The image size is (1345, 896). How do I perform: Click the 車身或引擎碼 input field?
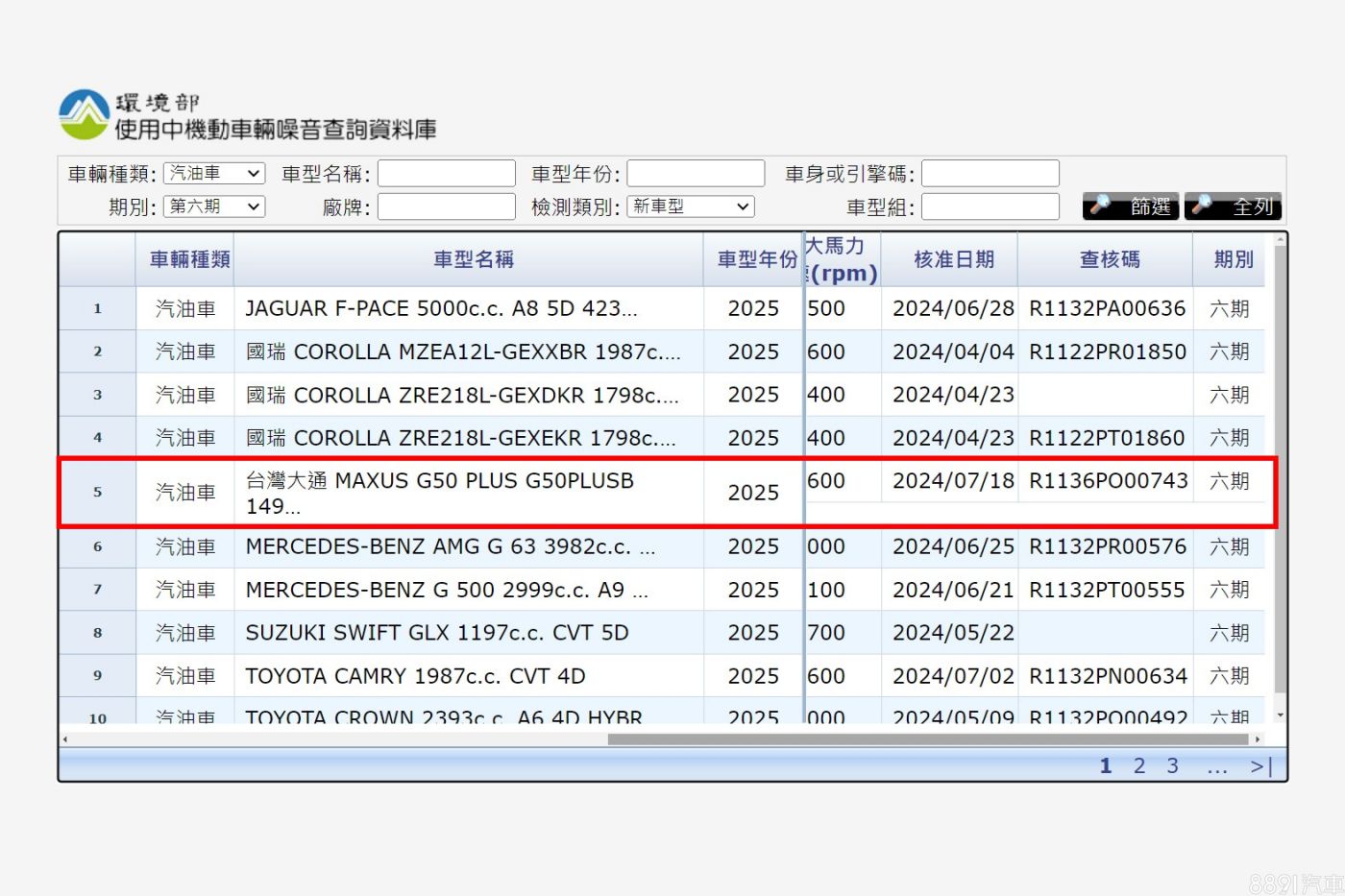coord(990,174)
